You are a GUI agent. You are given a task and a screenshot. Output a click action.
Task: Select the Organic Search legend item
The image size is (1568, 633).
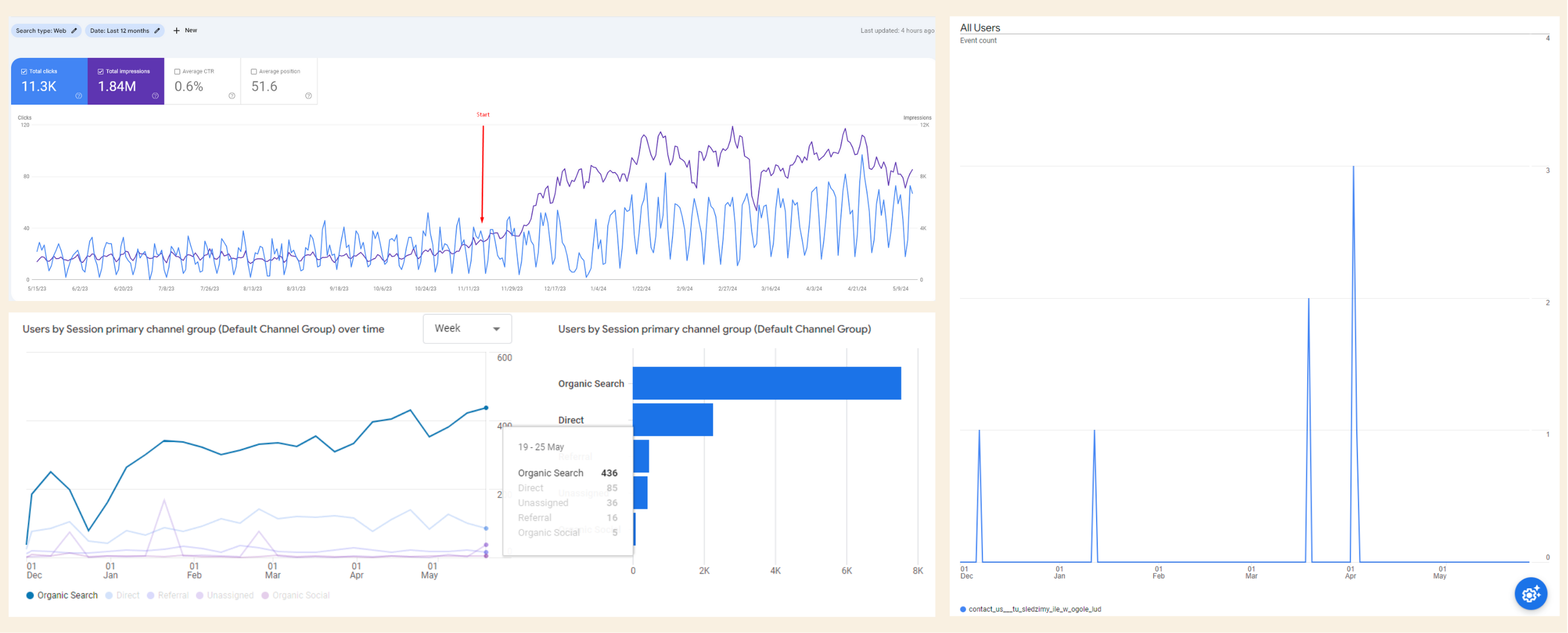coord(67,595)
